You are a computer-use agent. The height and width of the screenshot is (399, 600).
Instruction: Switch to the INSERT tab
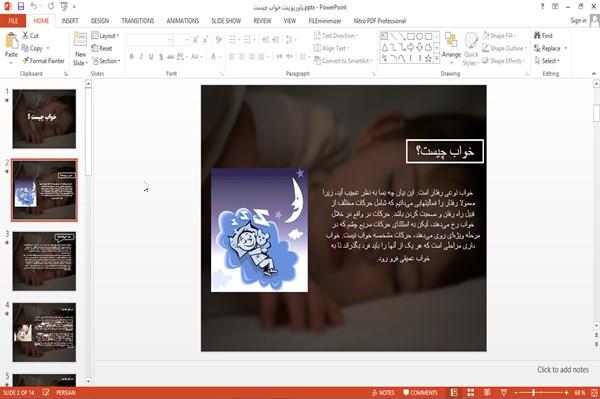[70, 21]
